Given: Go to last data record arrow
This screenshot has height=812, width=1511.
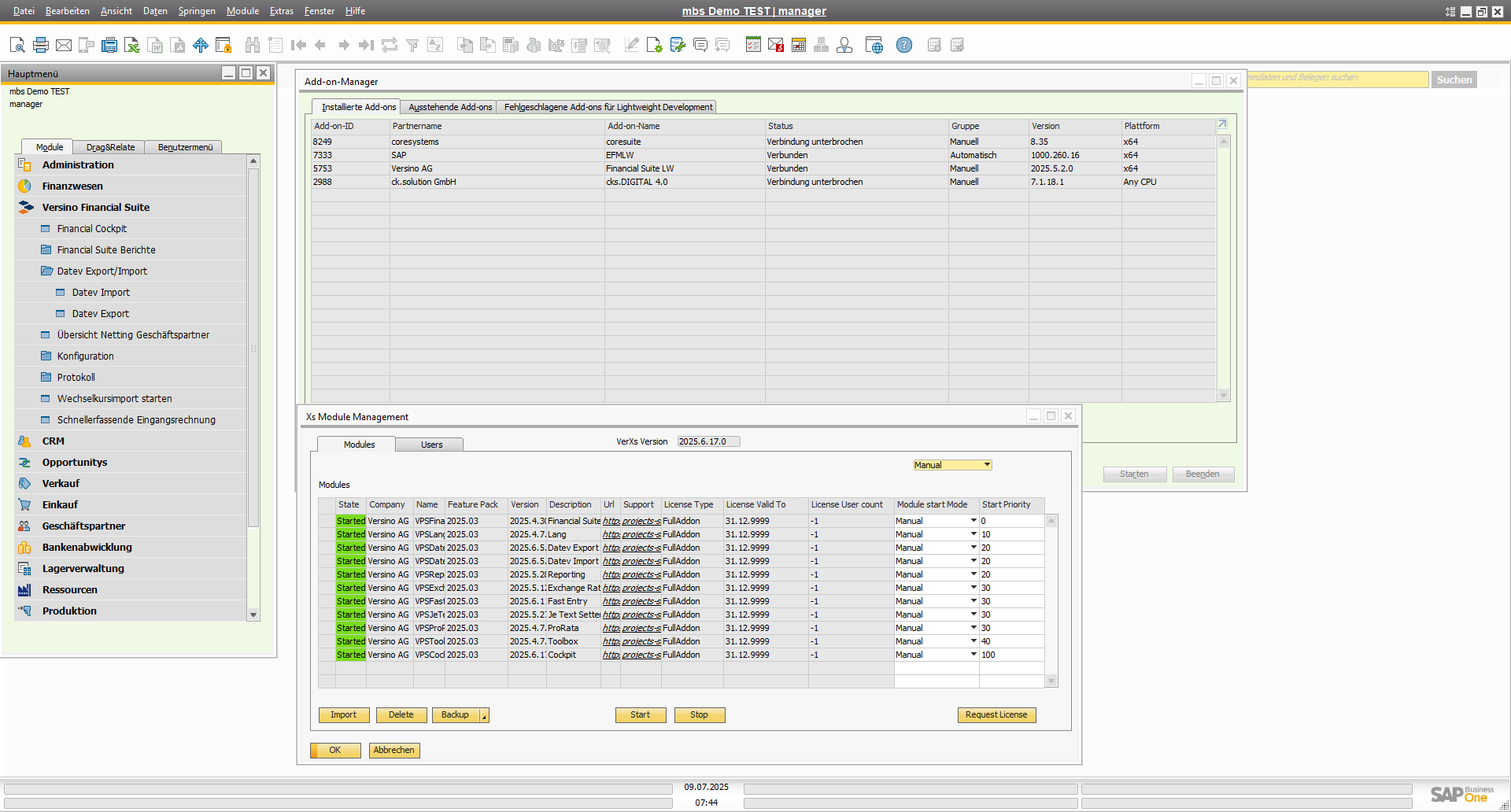Looking at the screenshot, I should coord(366,45).
